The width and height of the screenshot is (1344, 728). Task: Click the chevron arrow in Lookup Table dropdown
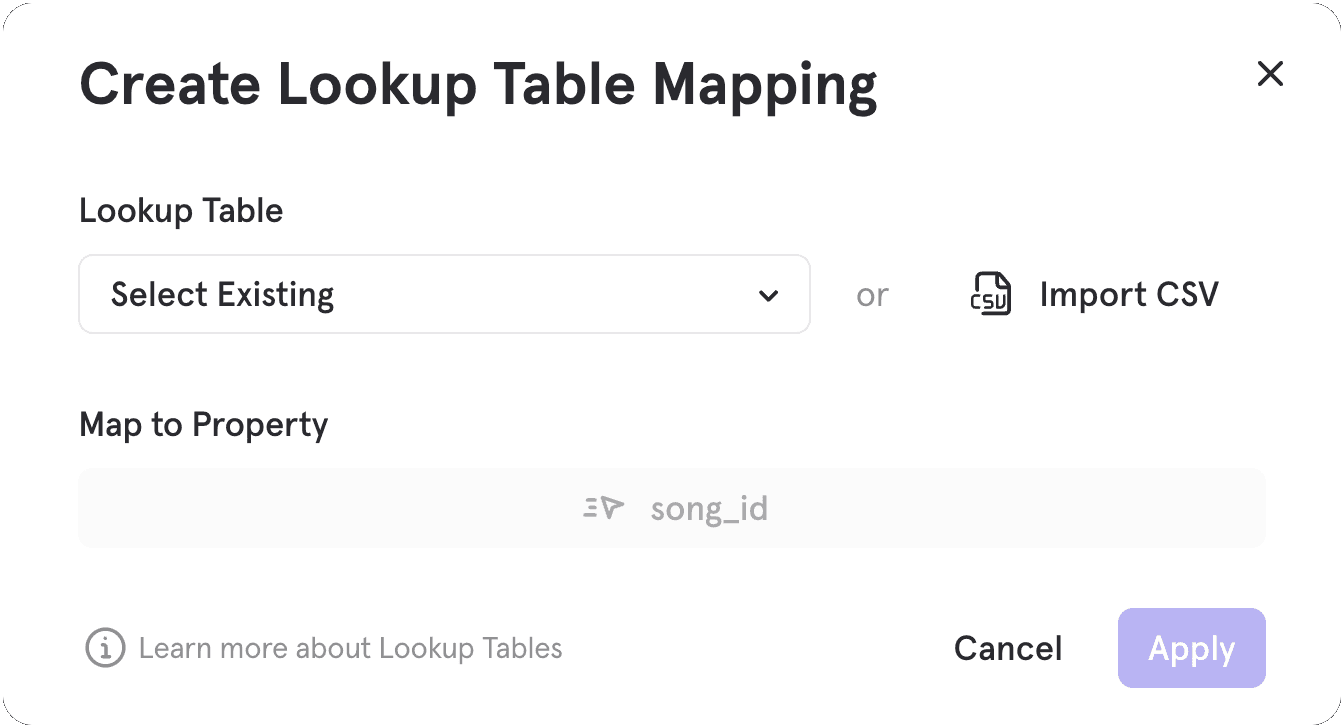tap(768, 295)
